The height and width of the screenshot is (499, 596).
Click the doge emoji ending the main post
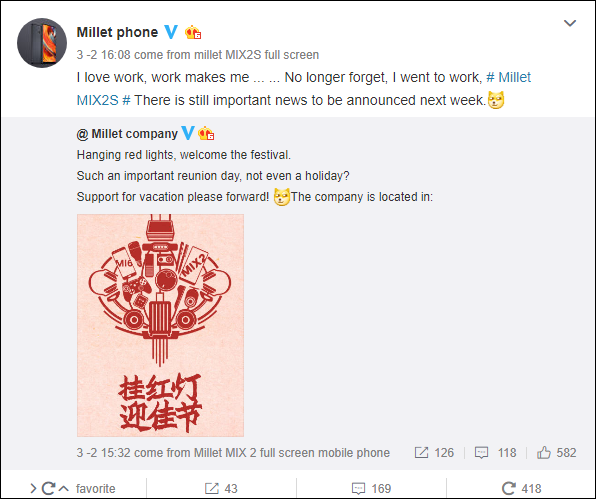click(496, 100)
